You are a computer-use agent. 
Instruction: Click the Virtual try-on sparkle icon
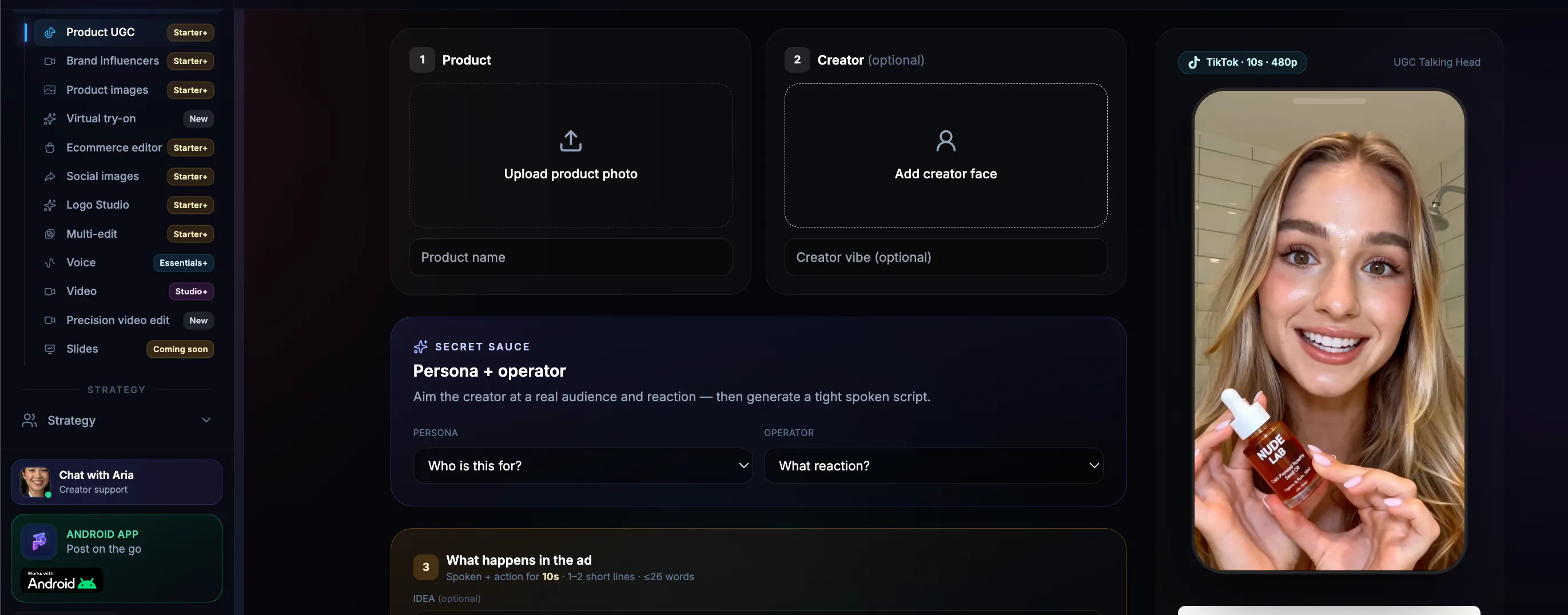click(x=50, y=119)
